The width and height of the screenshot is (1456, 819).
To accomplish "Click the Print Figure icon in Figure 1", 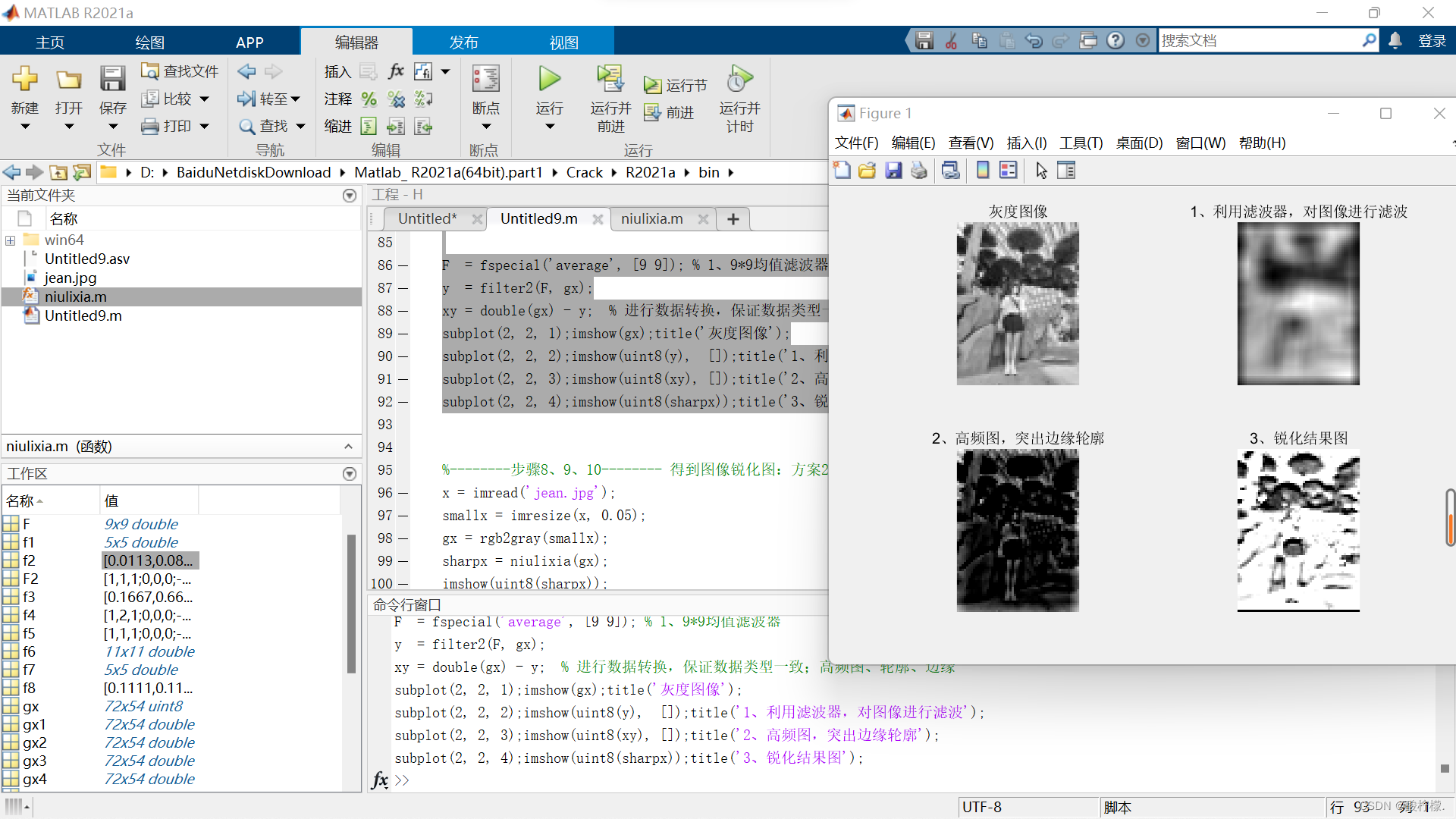I will pyautogui.click(x=919, y=171).
